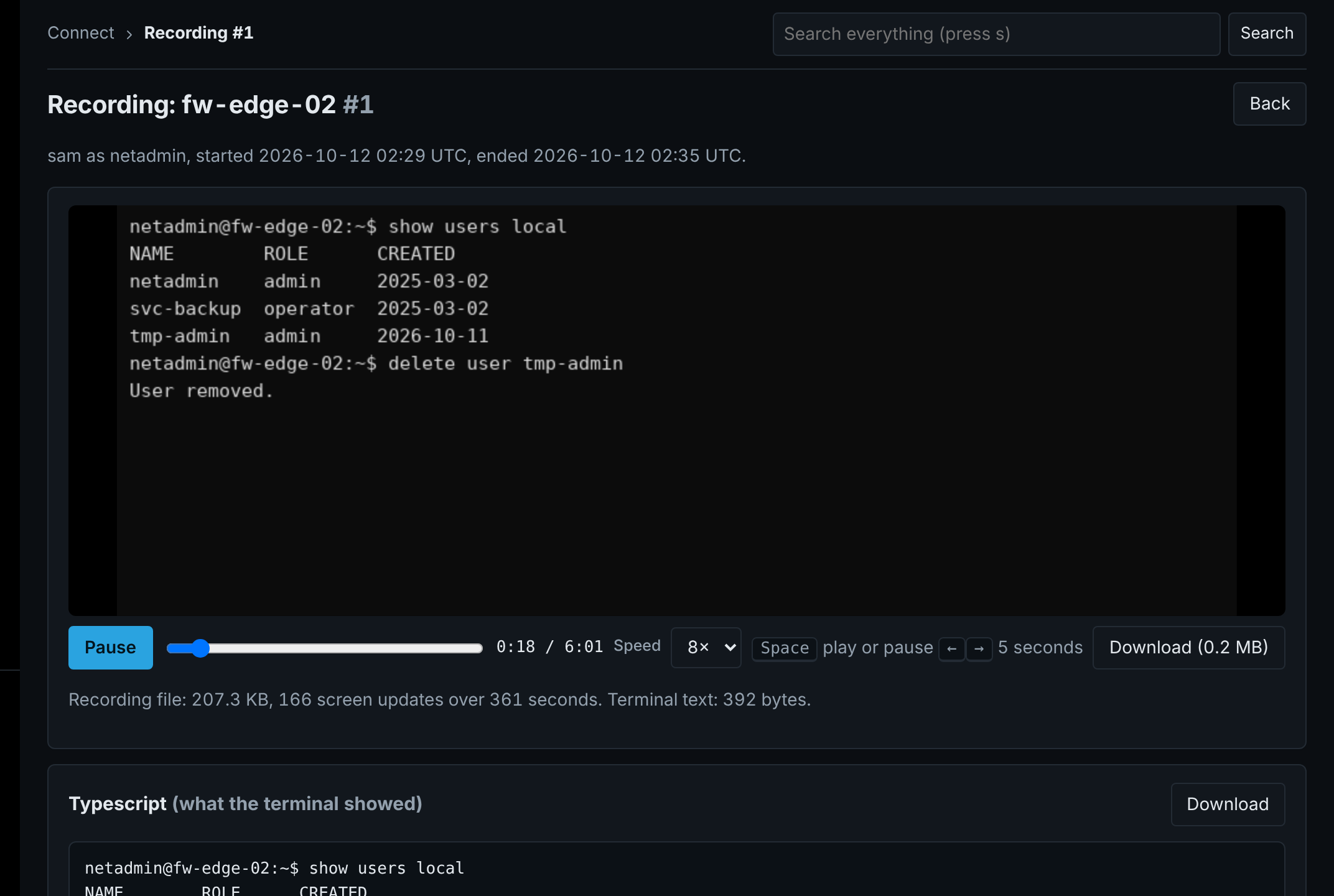This screenshot has height=896, width=1334.
Task: Click the right arrow key hint
Action: click(979, 649)
